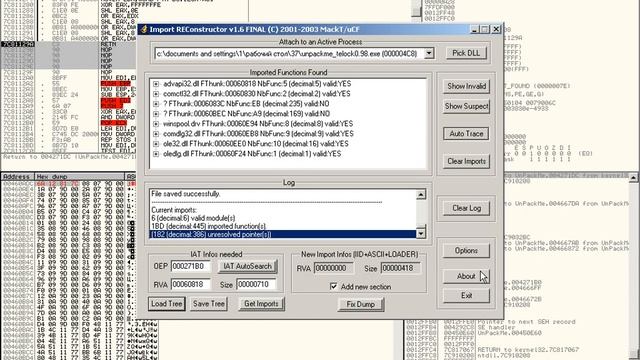Click the Show Invalid button
Image resolution: width=640 pixels, height=360 pixels.
pos(466,86)
